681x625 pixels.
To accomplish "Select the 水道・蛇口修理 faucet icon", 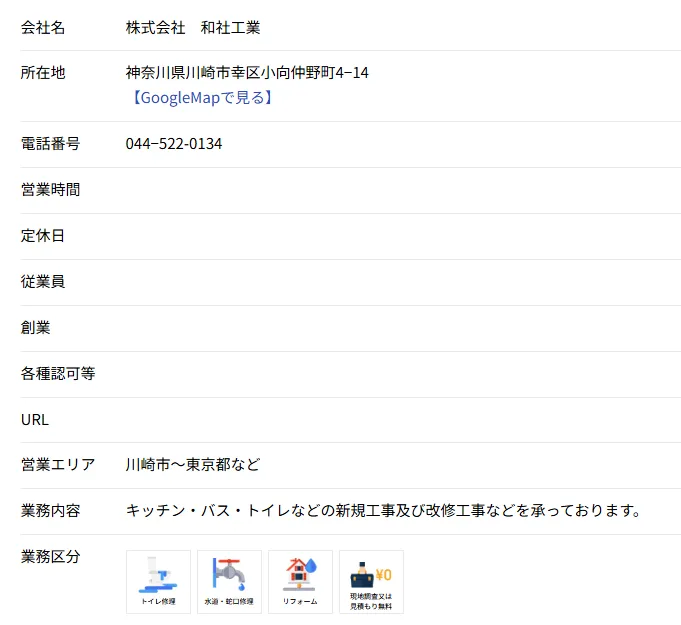I will (229, 581).
